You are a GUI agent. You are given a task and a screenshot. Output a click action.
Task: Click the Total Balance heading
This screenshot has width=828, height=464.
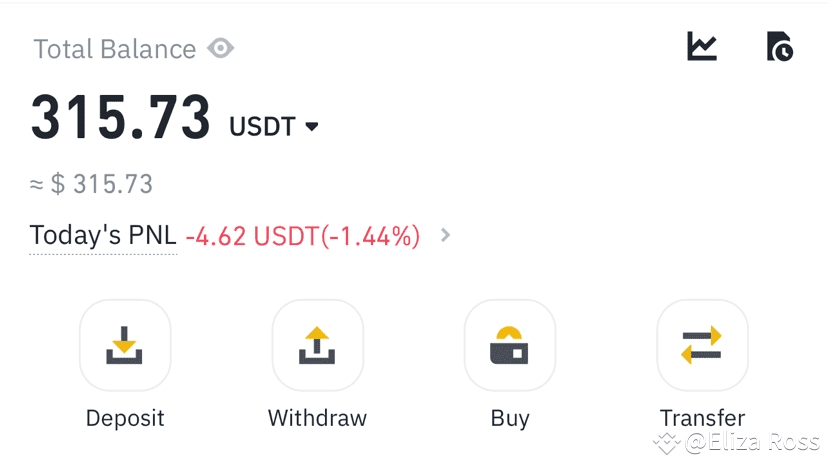(x=115, y=49)
